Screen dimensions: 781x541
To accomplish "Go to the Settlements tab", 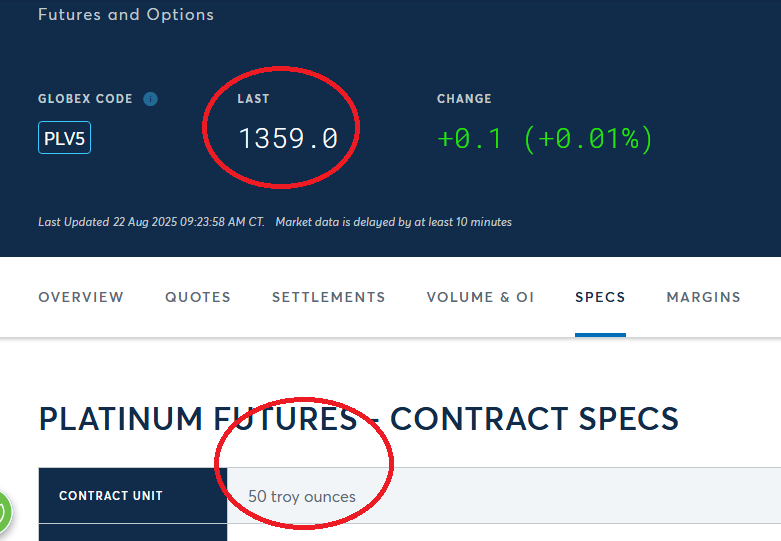I will (x=328, y=297).
